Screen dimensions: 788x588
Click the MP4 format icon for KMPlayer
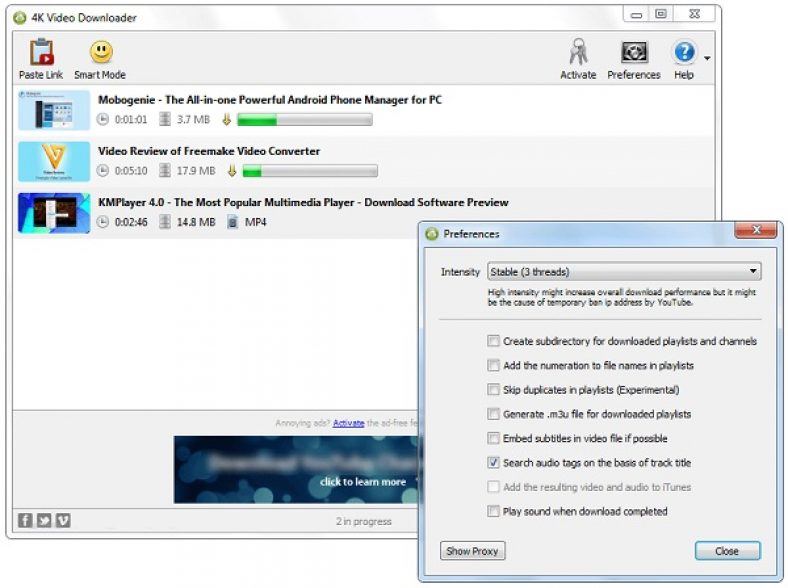pyautogui.click(x=232, y=222)
